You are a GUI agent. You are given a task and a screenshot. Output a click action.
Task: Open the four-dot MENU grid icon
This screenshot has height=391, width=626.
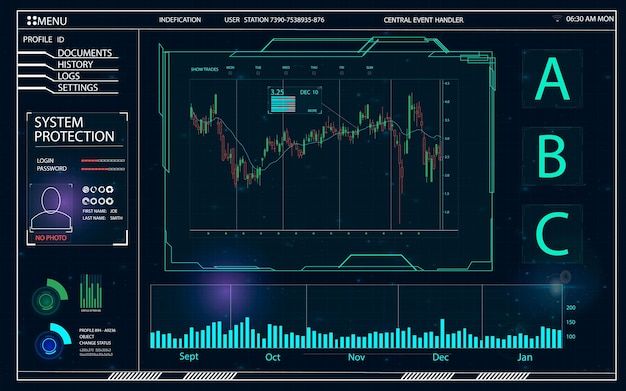(x=32, y=21)
